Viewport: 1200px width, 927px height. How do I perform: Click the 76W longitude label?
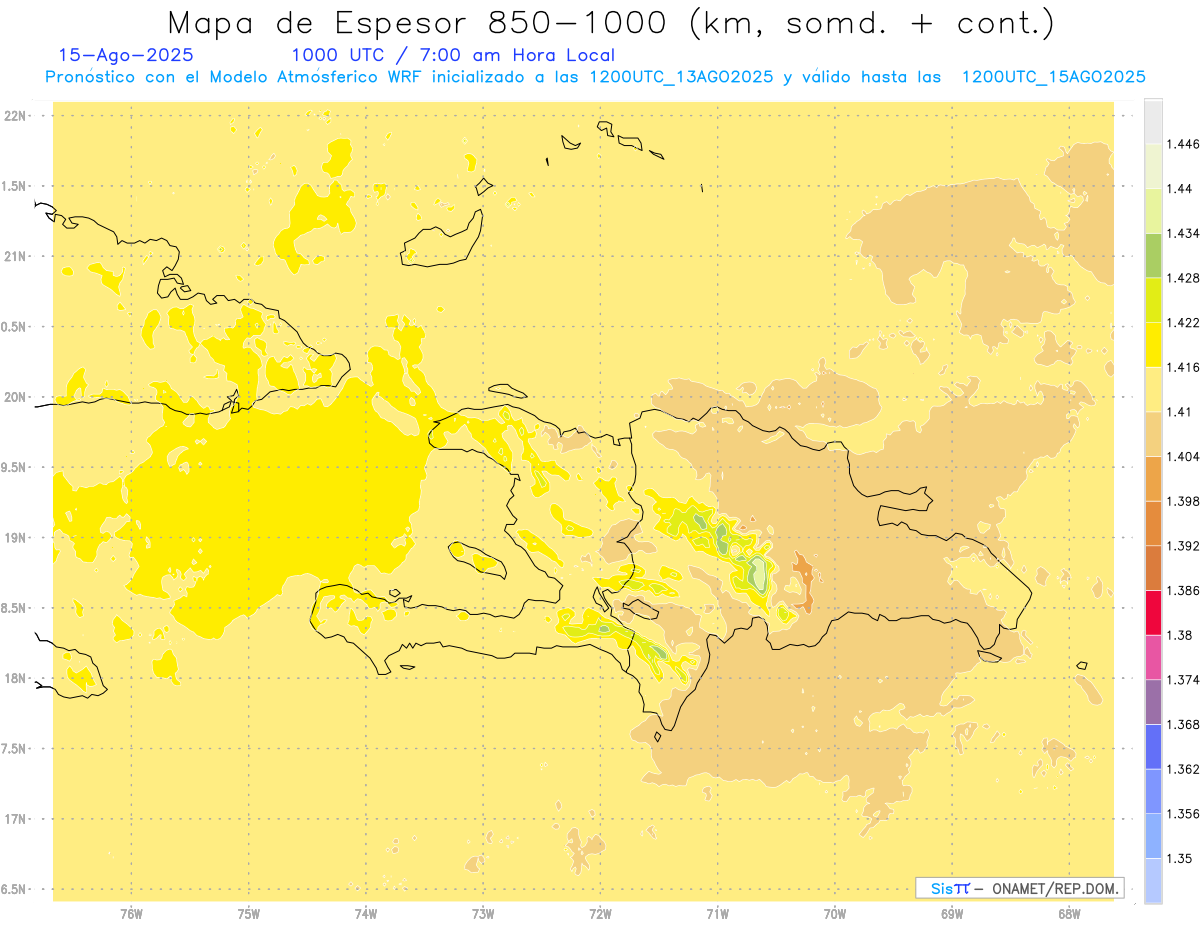pos(131,913)
